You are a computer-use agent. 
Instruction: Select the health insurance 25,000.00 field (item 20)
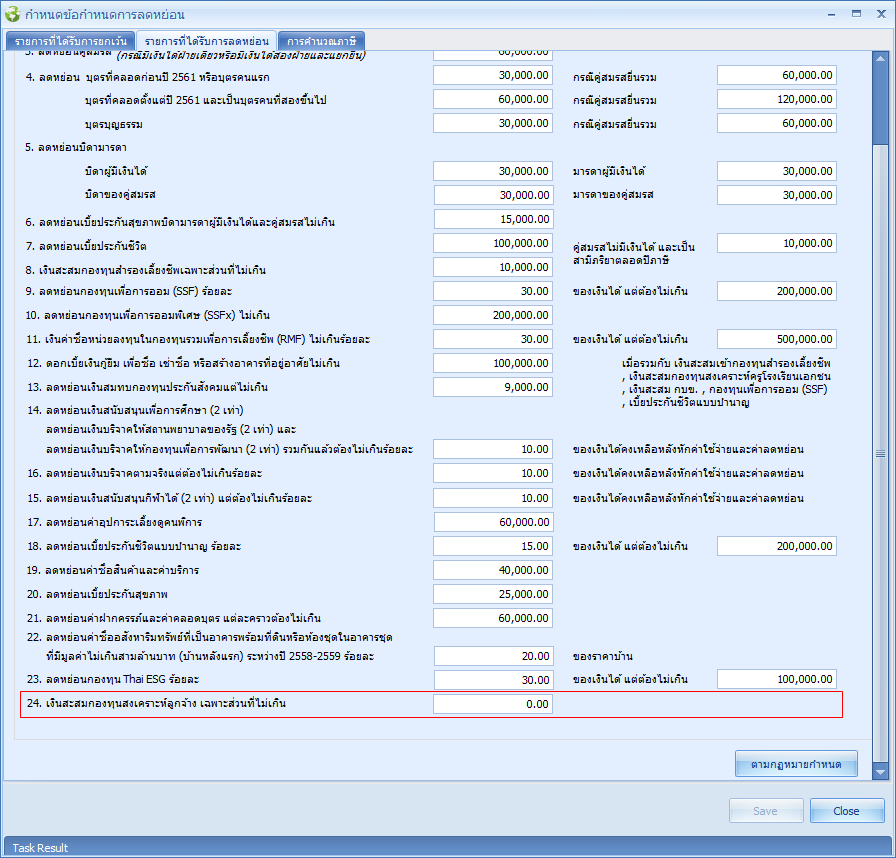coord(493,594)
